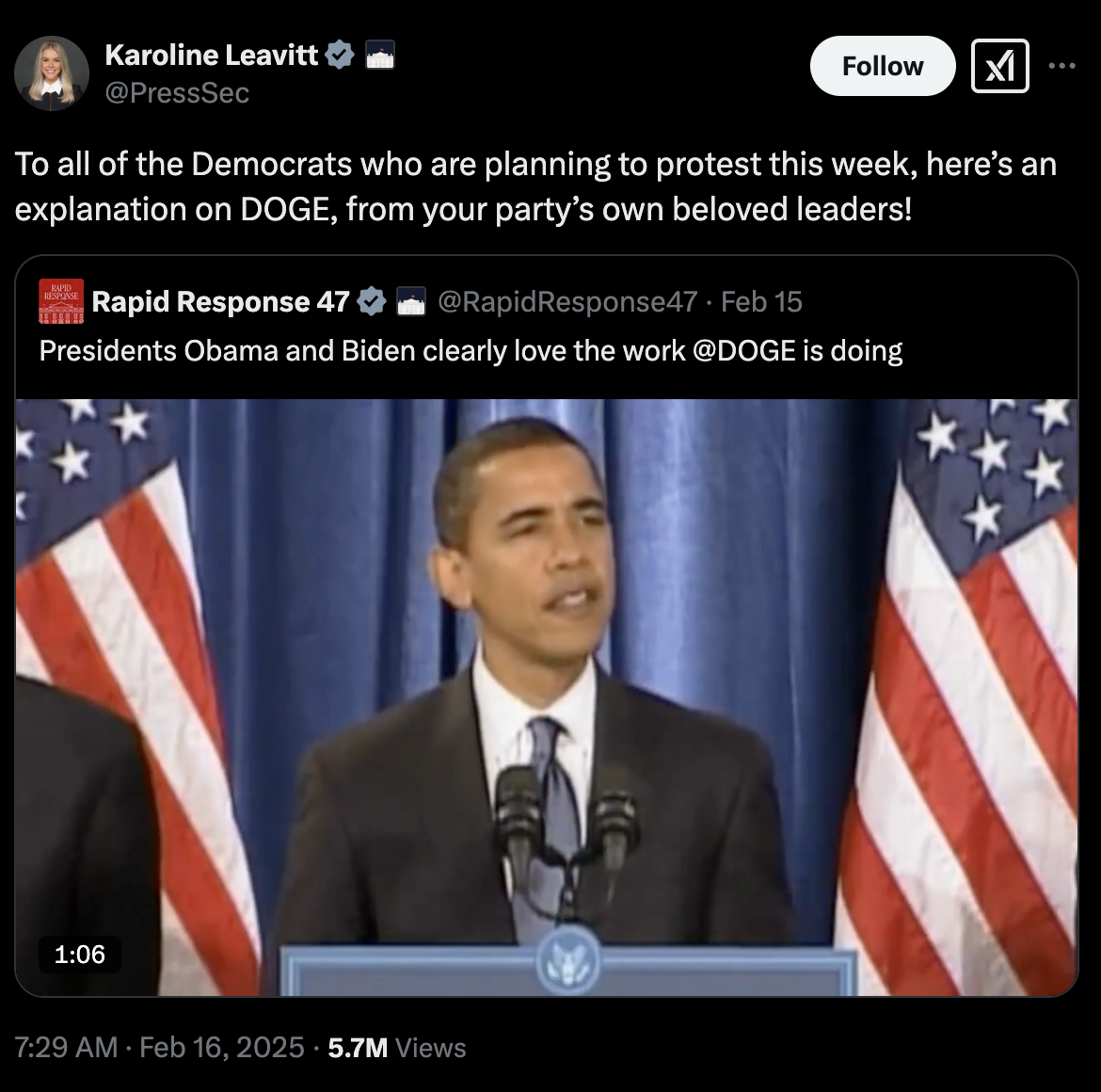Click the blue verified badge beside Karoline Leavitt
This screenshot has width=1101, height=1092.
(340, 55)
